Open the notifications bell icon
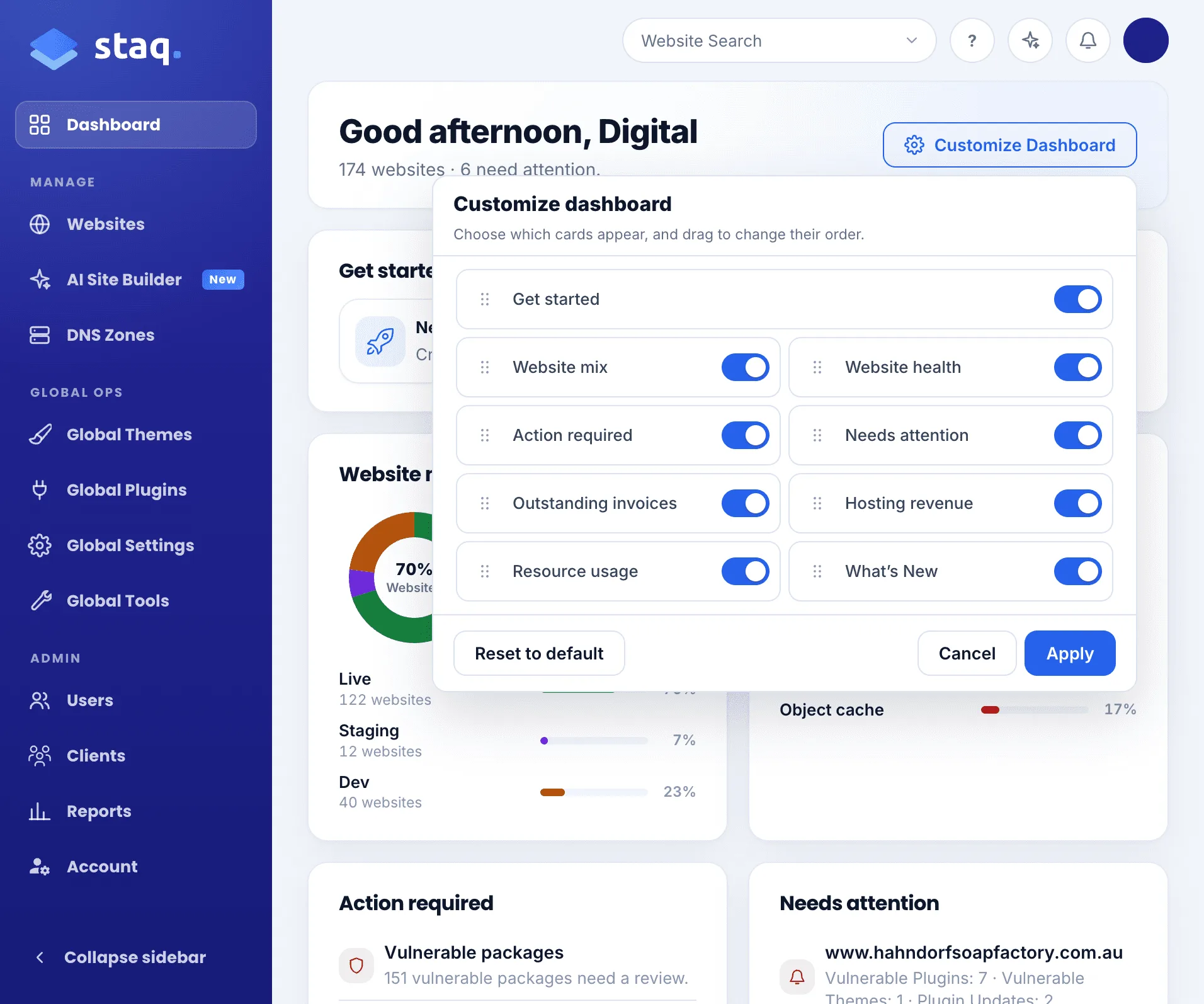The image size is (1204, 1004). (x=1088, y=40)
